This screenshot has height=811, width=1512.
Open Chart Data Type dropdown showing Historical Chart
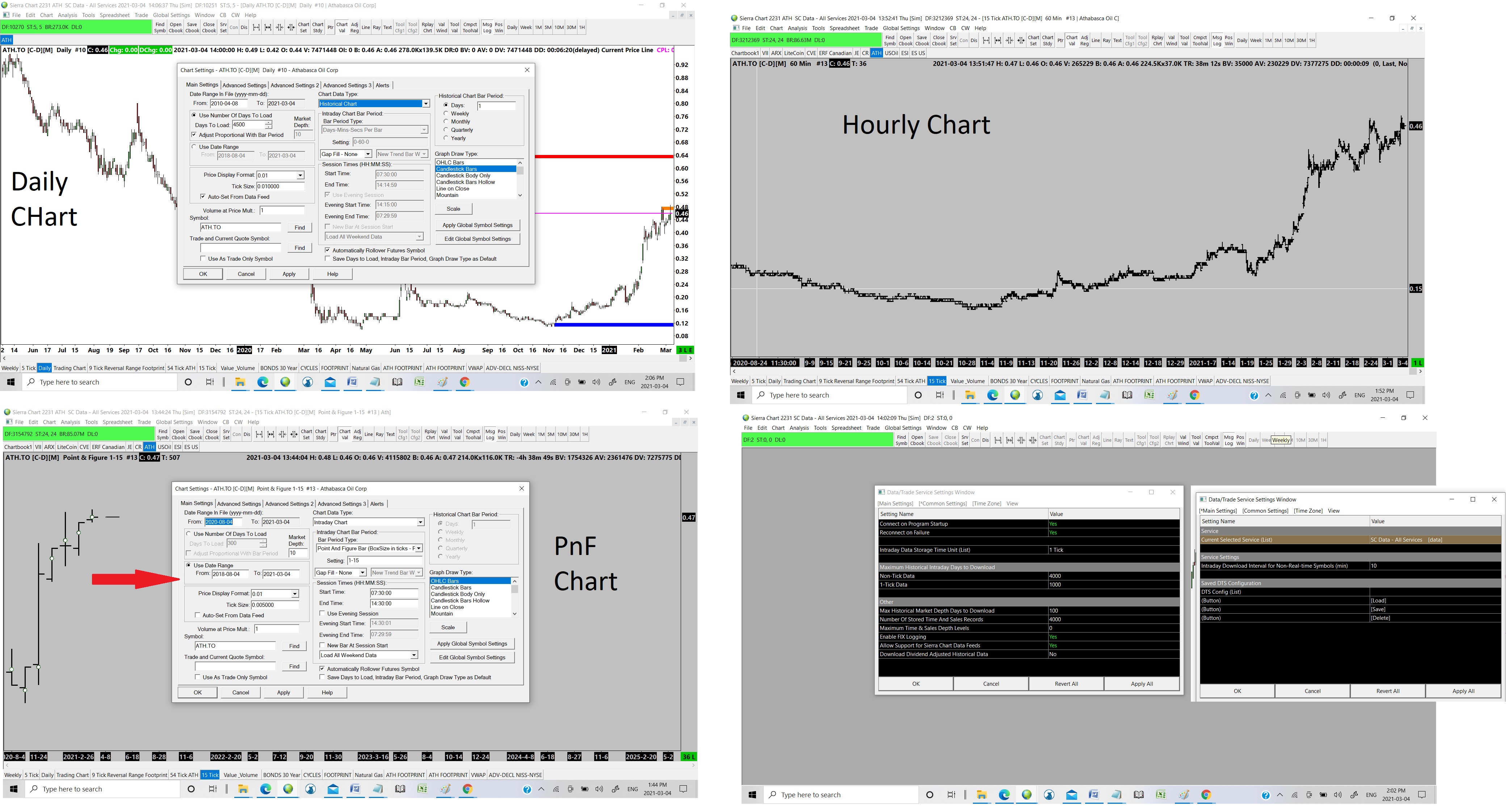pyautogui.click(x=425, y=104)
